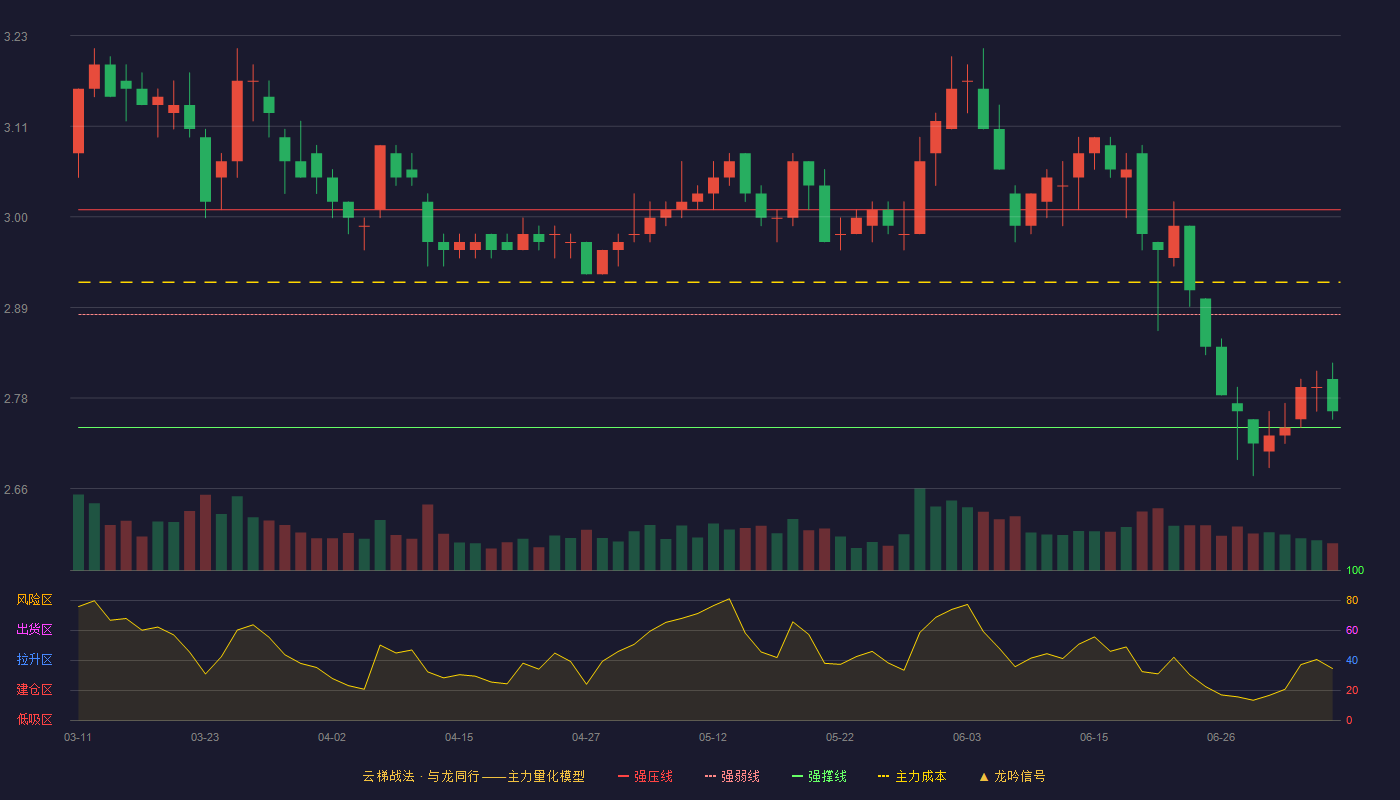Click the green 100 indicator axis value
This screenshot has width=1400, height=800.
pos(1355,570)
